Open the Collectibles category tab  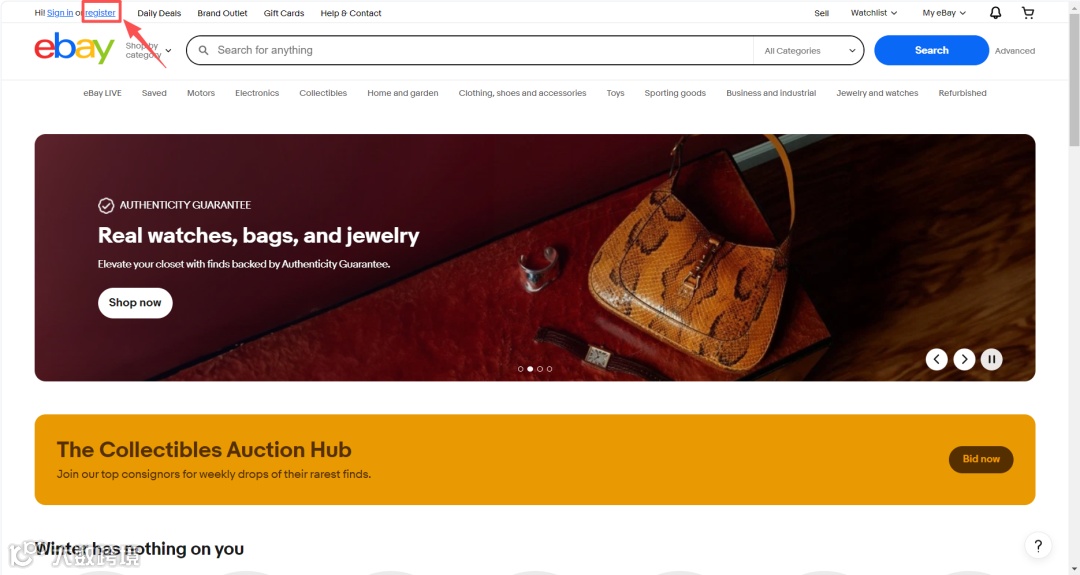tap(323, 93)
